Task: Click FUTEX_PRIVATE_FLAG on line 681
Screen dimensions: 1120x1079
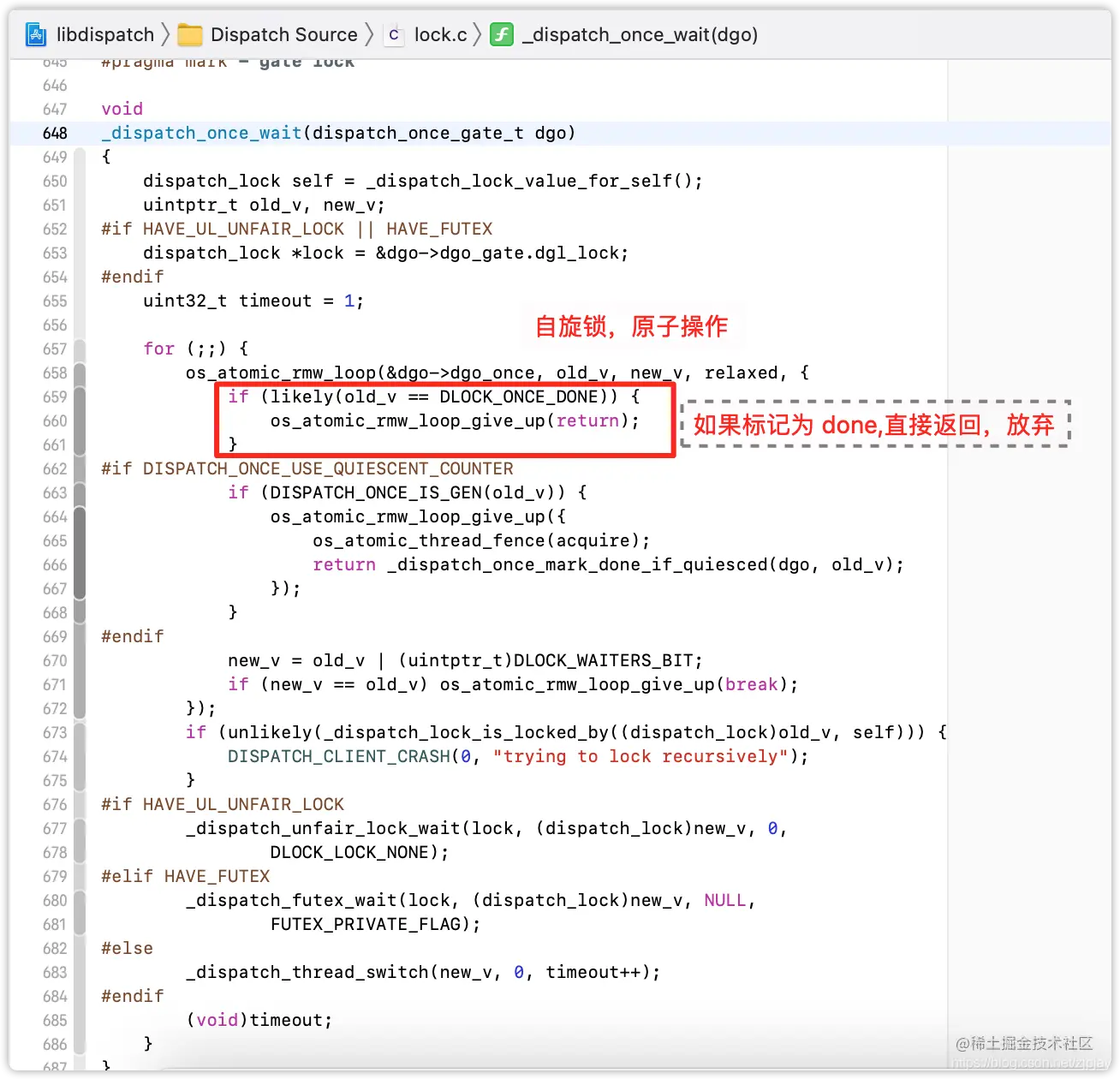Action: (365, 924)
